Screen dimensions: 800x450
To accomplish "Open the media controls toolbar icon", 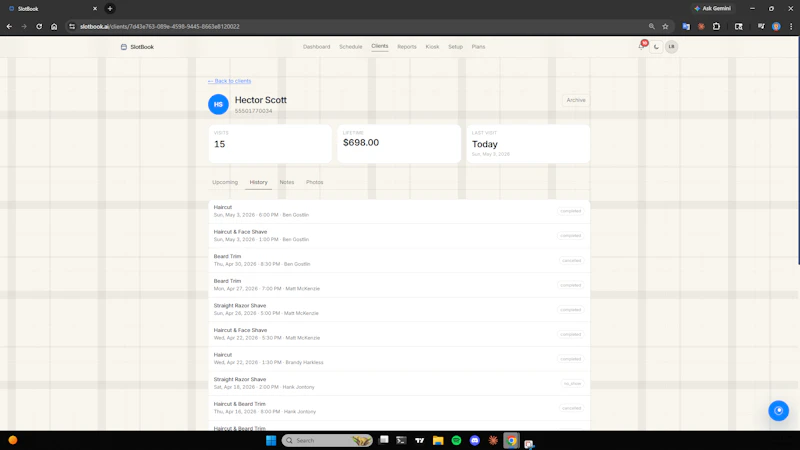I will pos(761,27).
